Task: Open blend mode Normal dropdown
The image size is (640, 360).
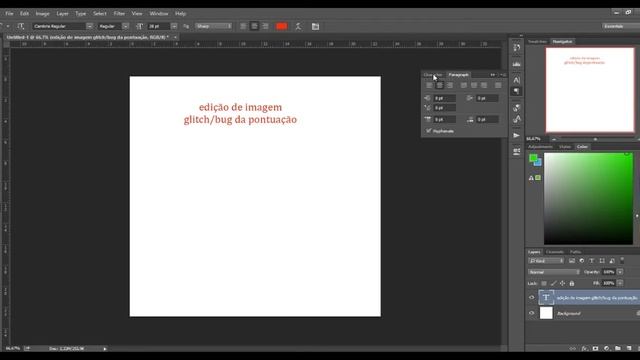Action: (553, 272)
